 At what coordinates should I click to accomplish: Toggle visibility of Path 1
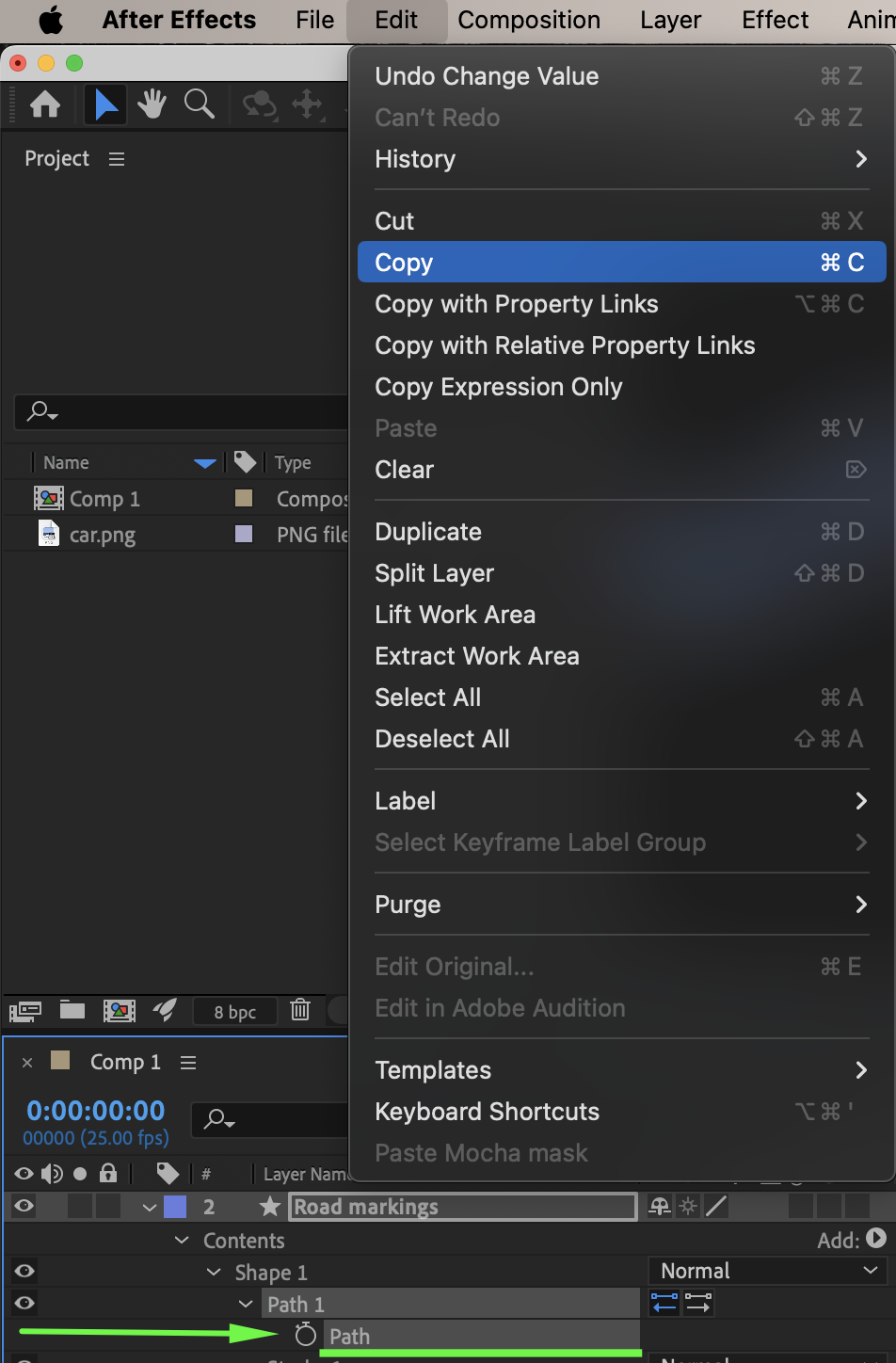pos(24,1303)
